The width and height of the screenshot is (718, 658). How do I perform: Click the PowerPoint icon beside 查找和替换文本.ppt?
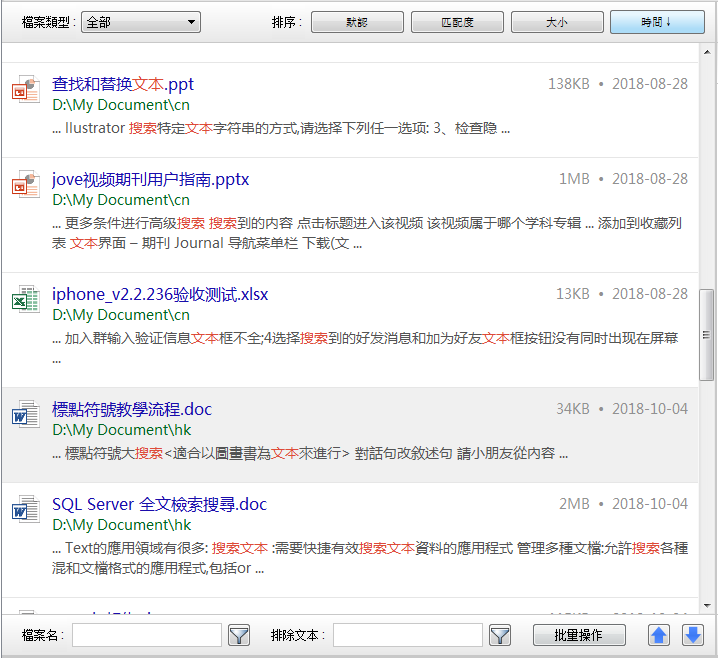coord(25,90)
